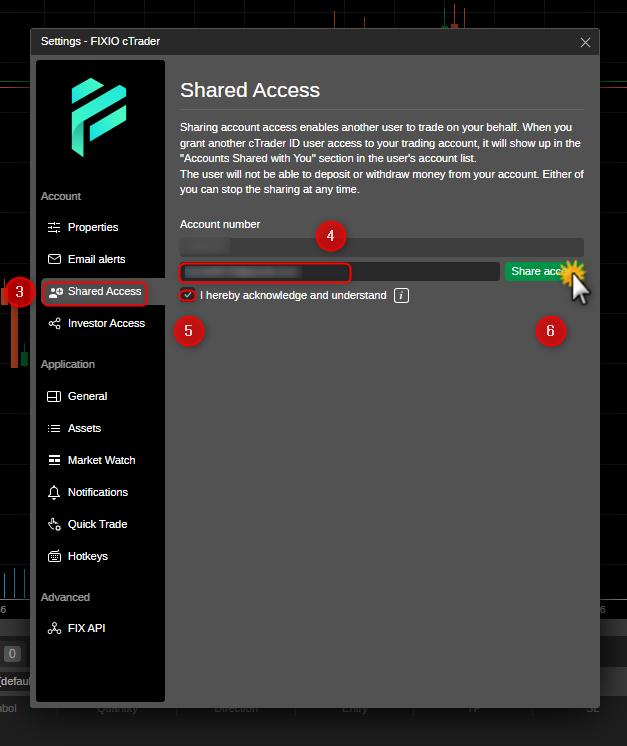Image resolution: width=627 pixels, height=746 pixels.
Task: Open Market Watch settings
Action: click(101, 460)
